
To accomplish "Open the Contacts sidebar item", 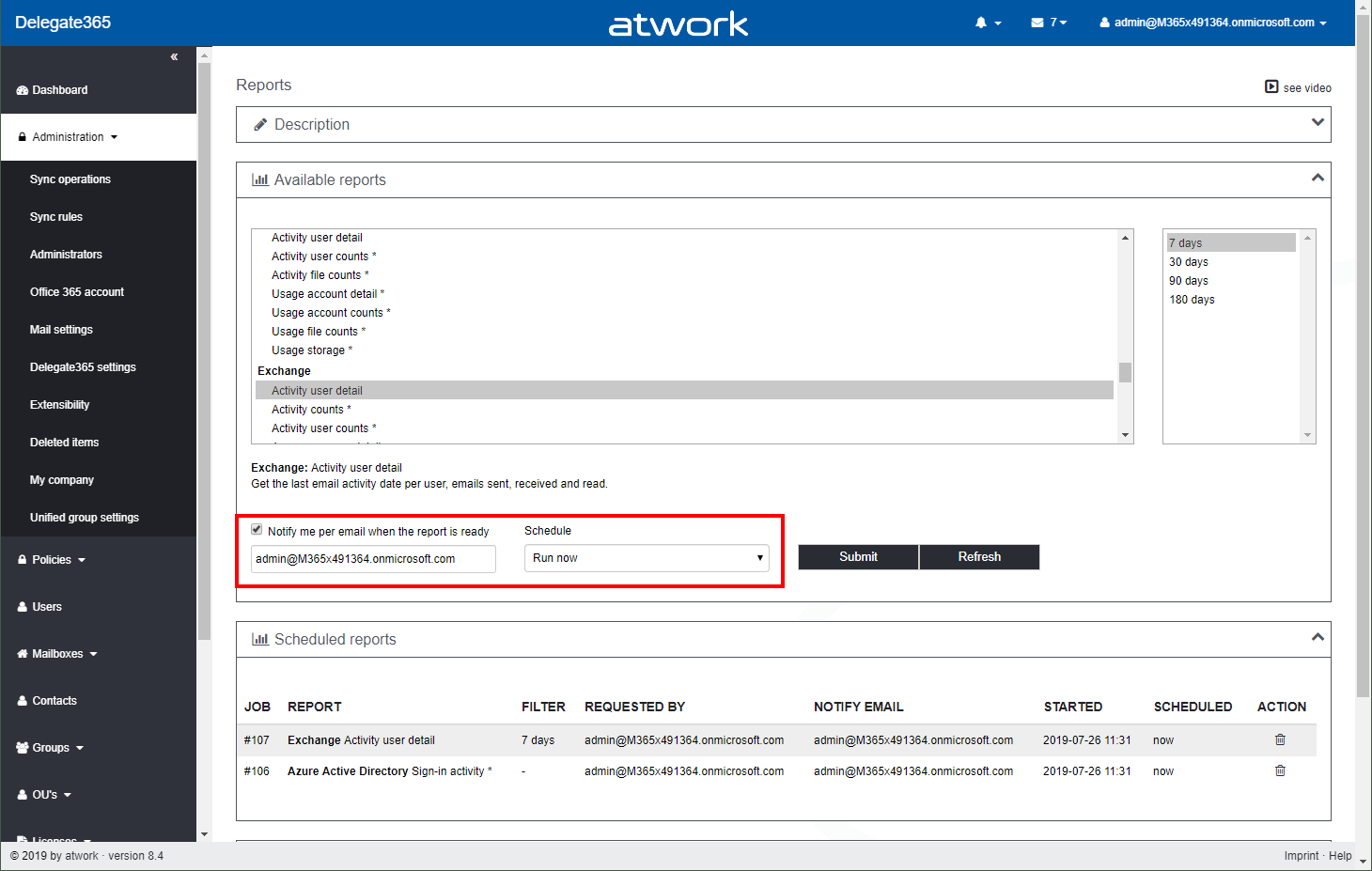I will coord(55,701).
